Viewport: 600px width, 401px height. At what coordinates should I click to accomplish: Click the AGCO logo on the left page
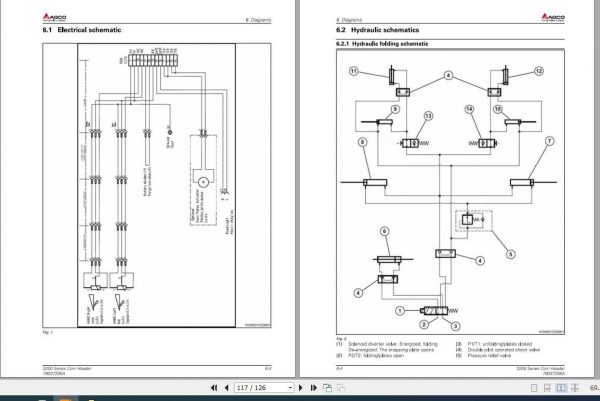54,17
